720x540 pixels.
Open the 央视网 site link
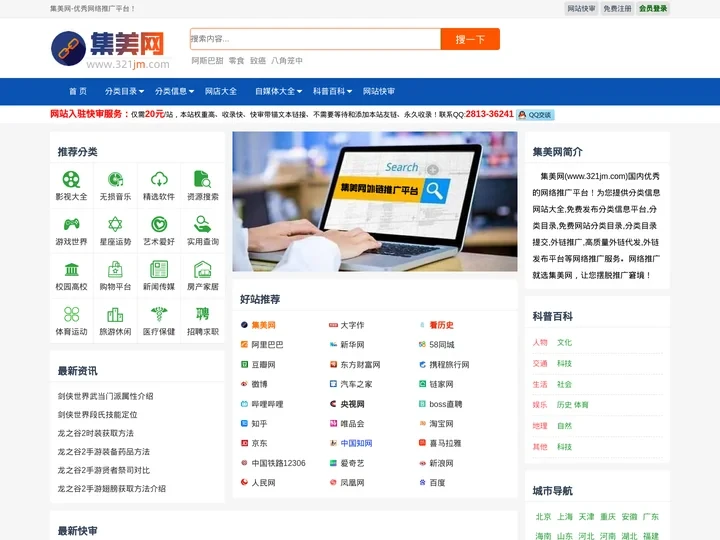point(352,404)
